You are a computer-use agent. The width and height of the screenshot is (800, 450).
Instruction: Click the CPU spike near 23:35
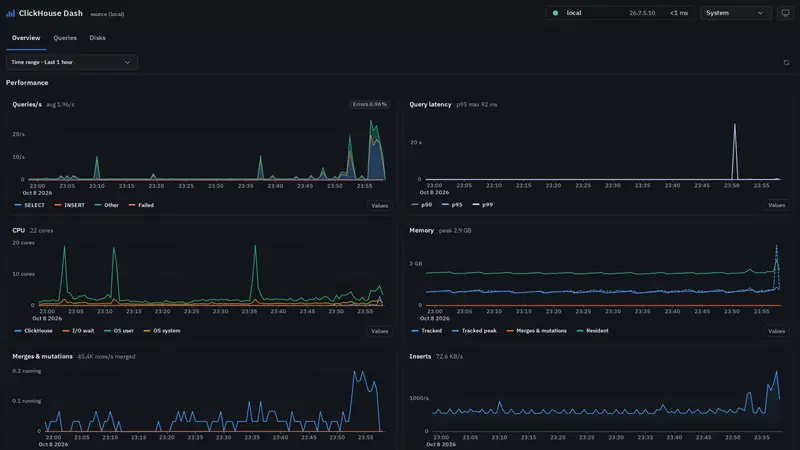pos(255,273)
